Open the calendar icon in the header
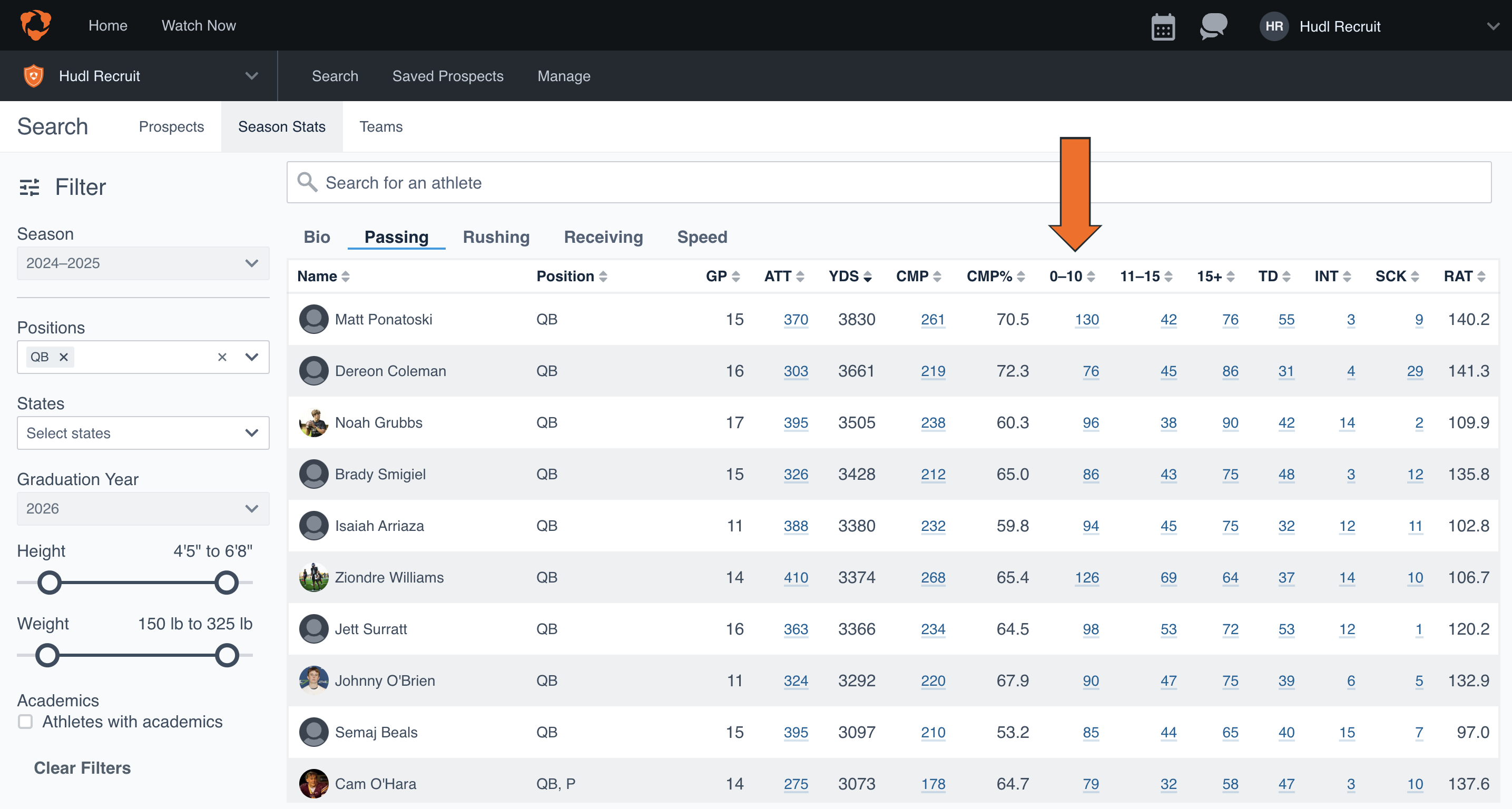The width and height of the screenshot is (1512, 809). 1162,26
